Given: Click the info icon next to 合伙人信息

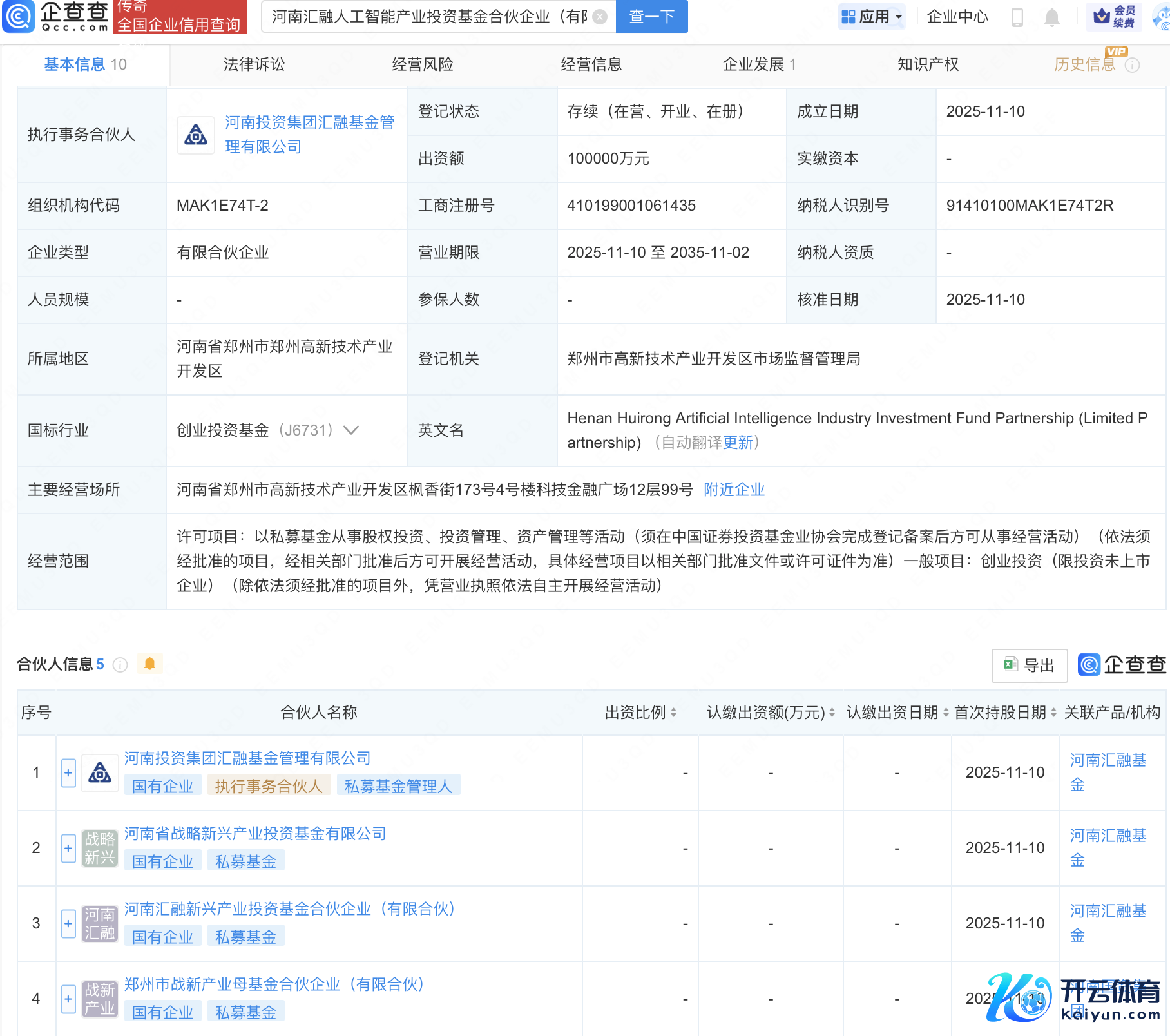Looking at the screenshot, I should coord(120,664).
